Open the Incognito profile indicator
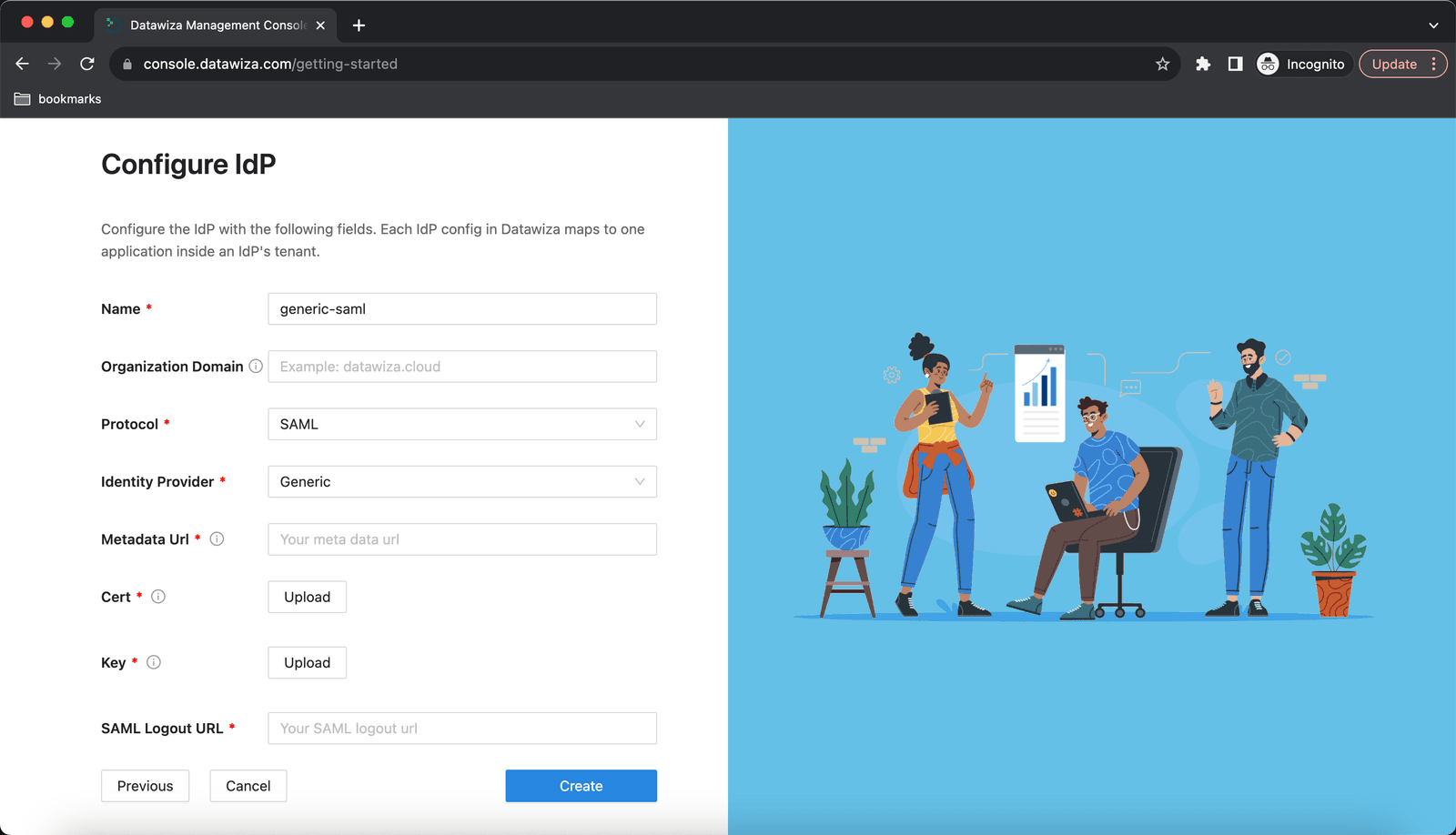The image size is (1456, 835). click(x=1301, y=64)
